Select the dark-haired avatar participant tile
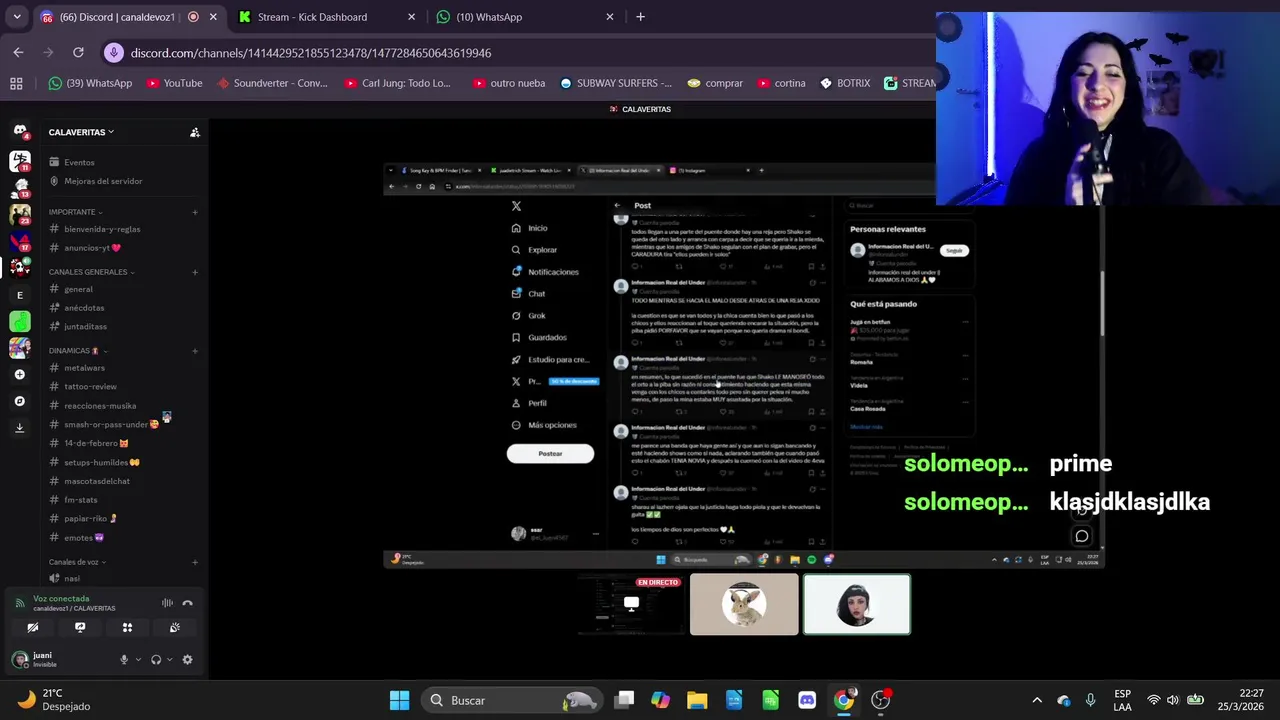 (857, 604)
